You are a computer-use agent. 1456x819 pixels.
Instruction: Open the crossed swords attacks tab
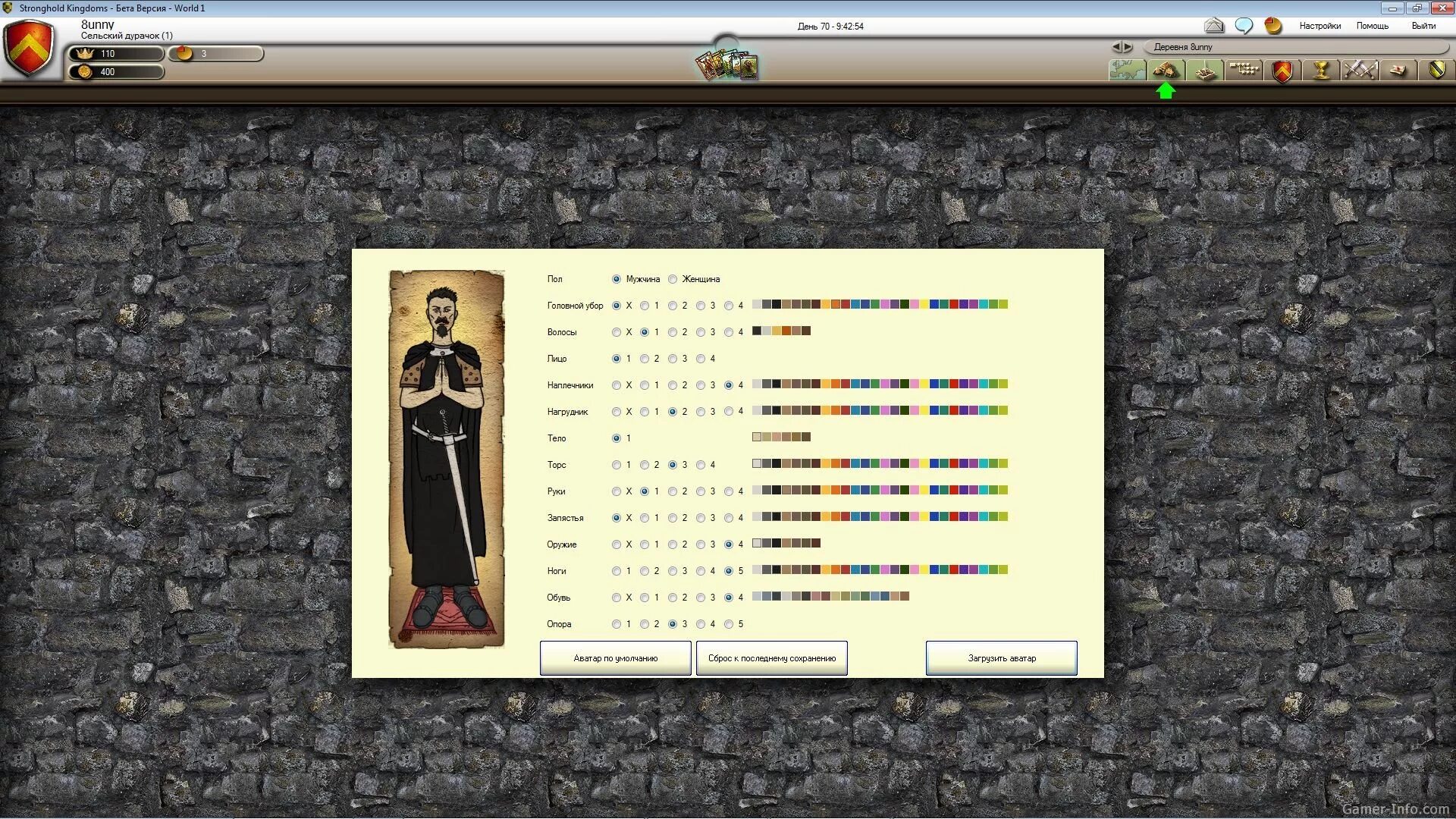pos(1360,71)
